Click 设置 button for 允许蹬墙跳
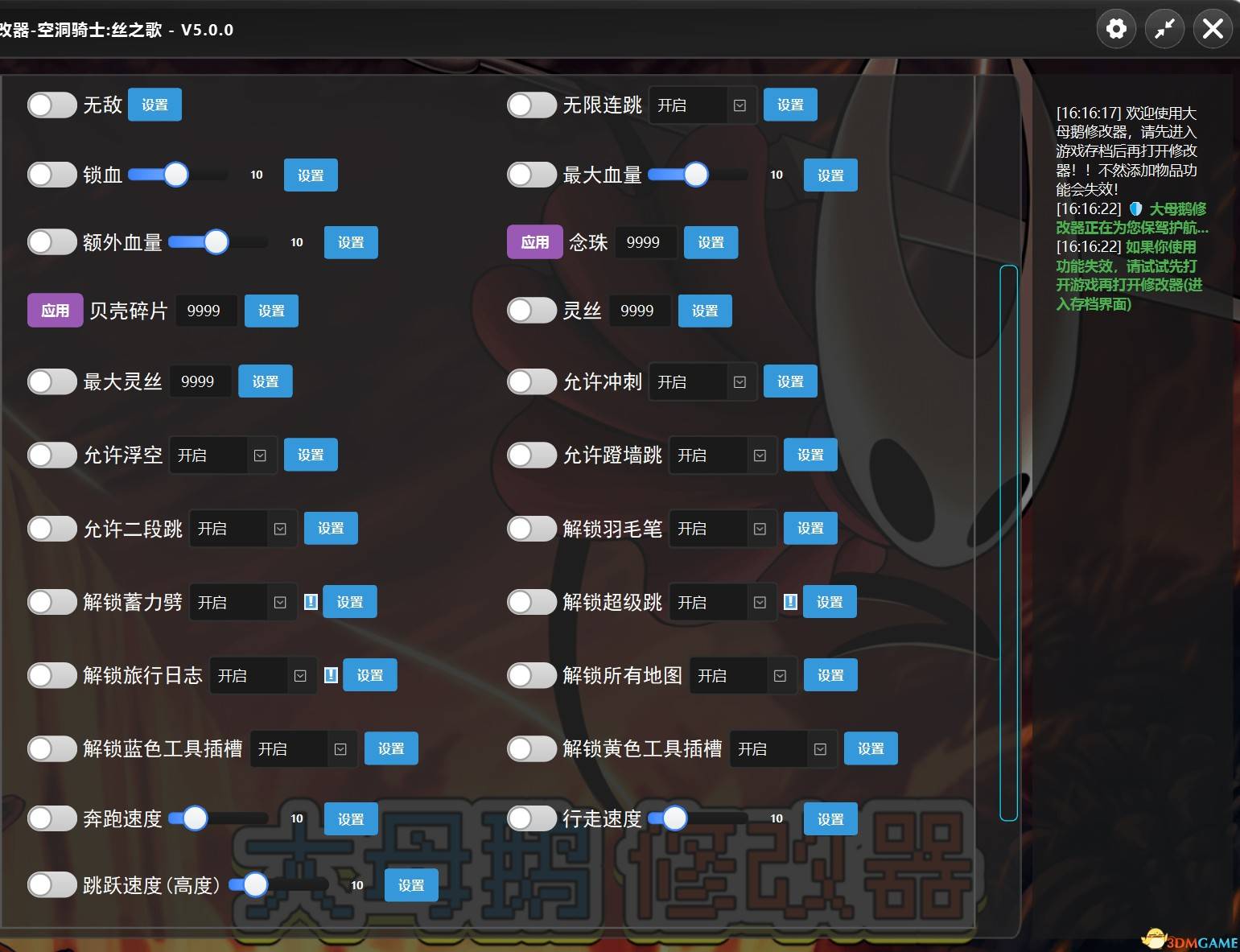The image size is (1240, 952). coord(810,455)
